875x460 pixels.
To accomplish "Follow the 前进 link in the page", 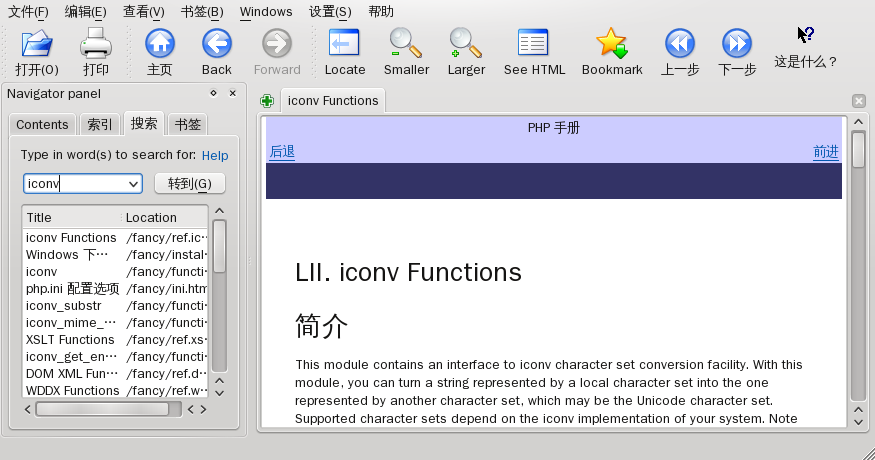I will click(826, 152).
